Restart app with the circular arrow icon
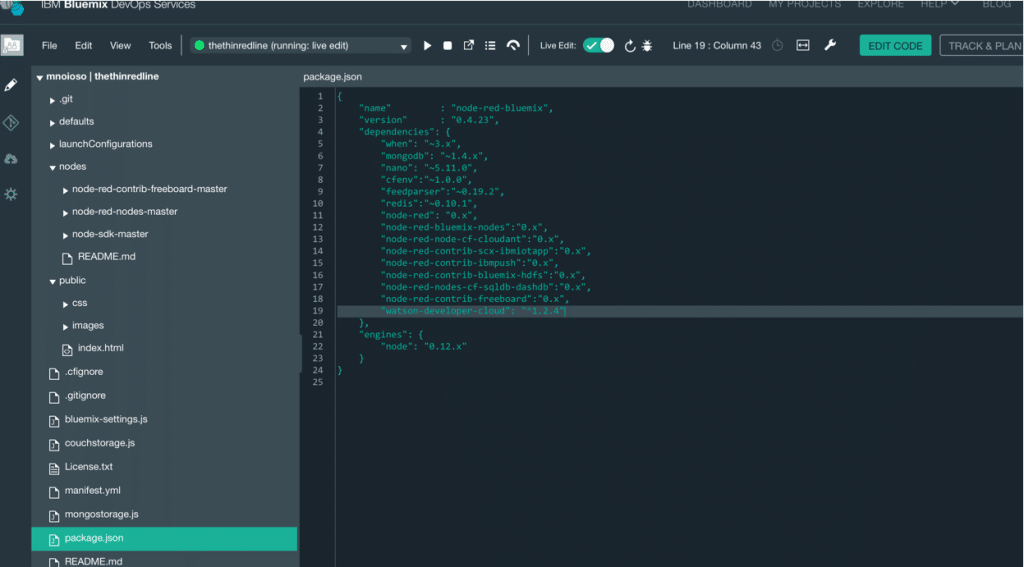 pyautogui.click(x=630, y=46)
